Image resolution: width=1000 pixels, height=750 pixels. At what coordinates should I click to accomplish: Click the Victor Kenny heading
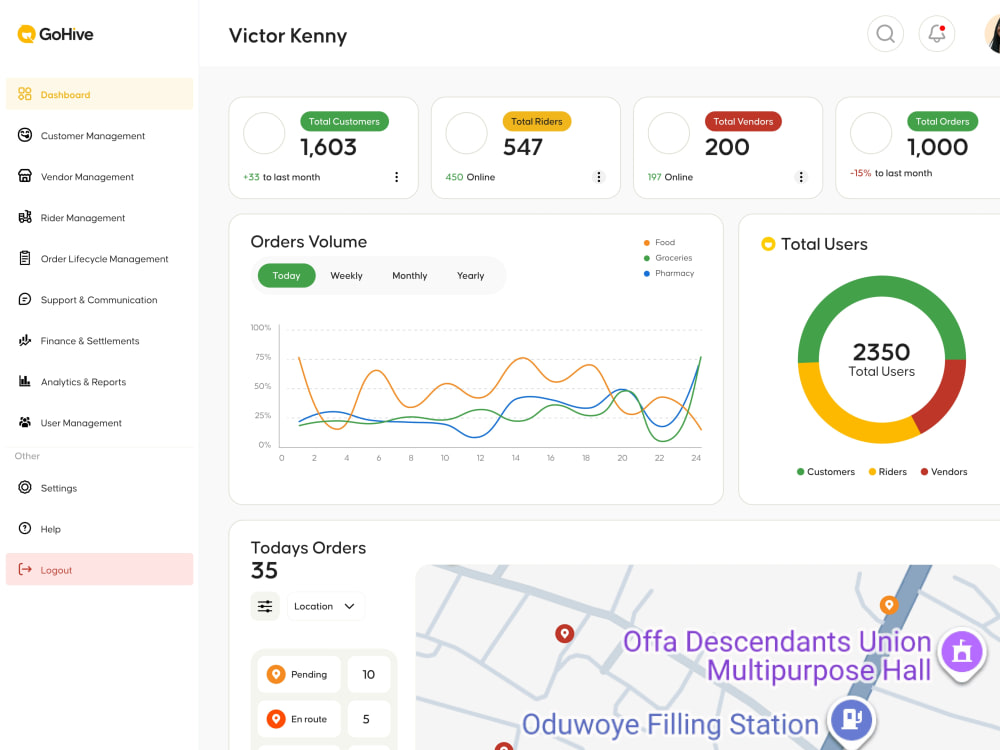pos(288,35)
